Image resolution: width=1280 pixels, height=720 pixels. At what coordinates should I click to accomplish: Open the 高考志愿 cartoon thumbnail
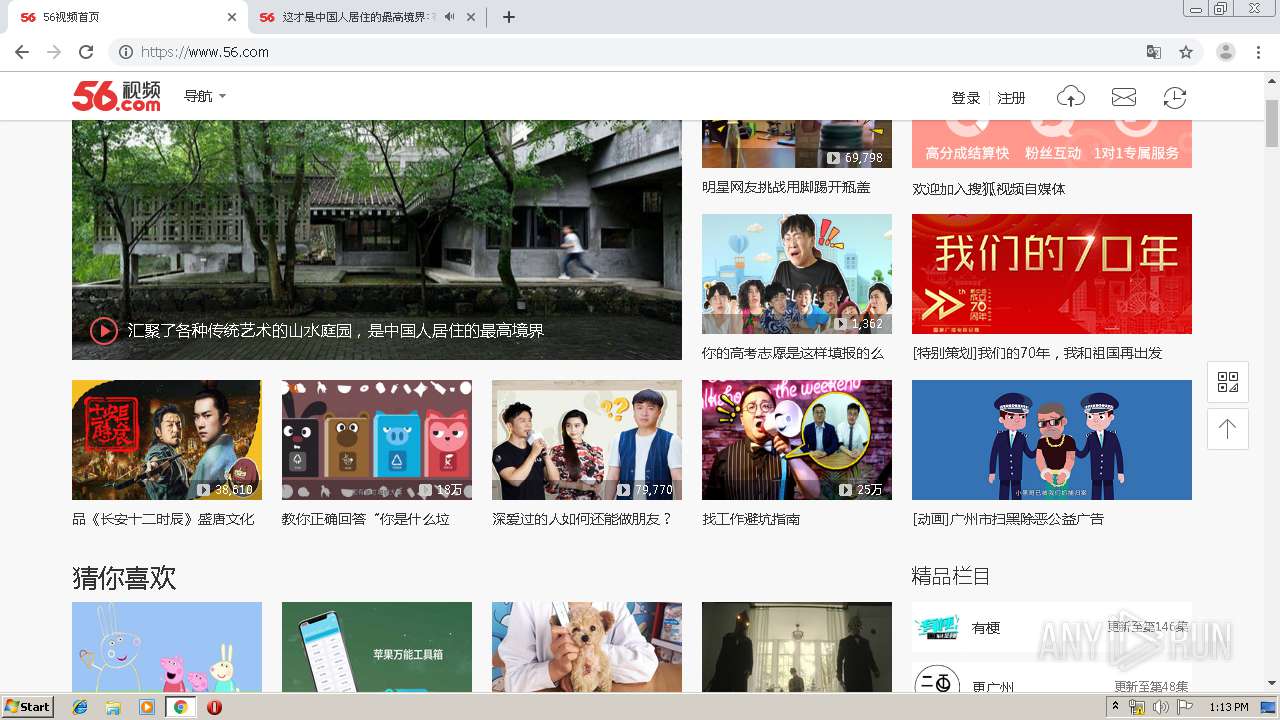point(797,274)
